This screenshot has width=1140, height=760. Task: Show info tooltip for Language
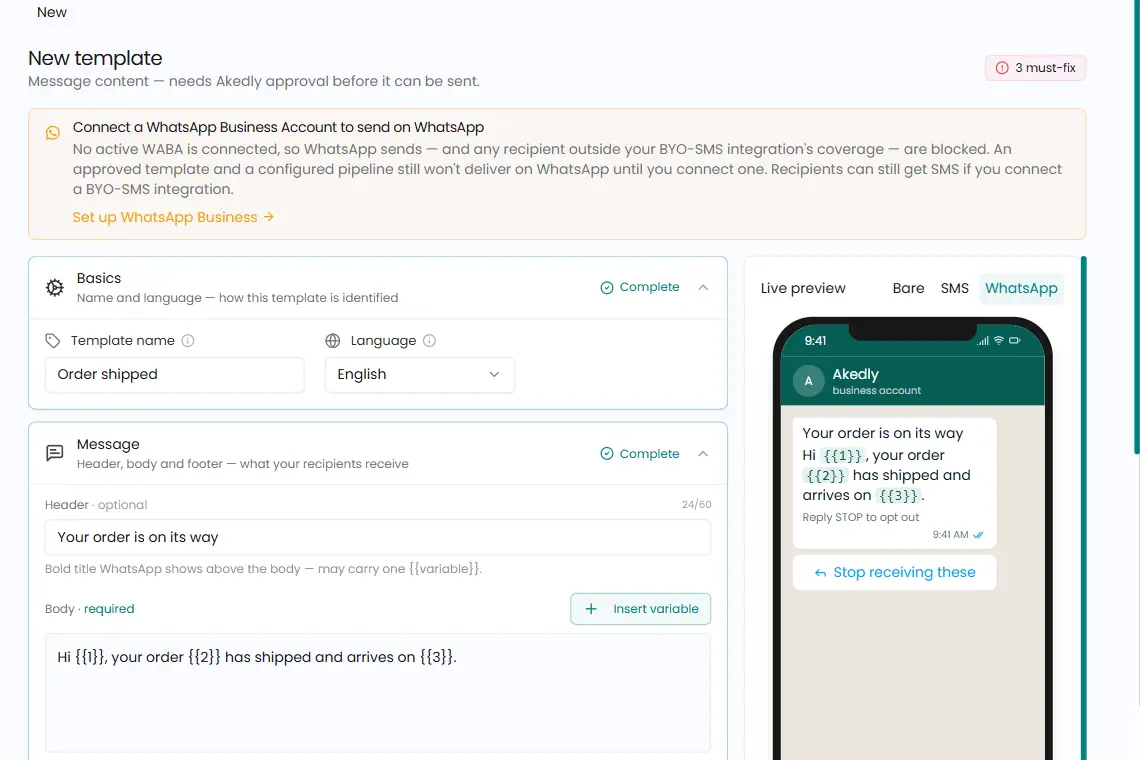430,340
